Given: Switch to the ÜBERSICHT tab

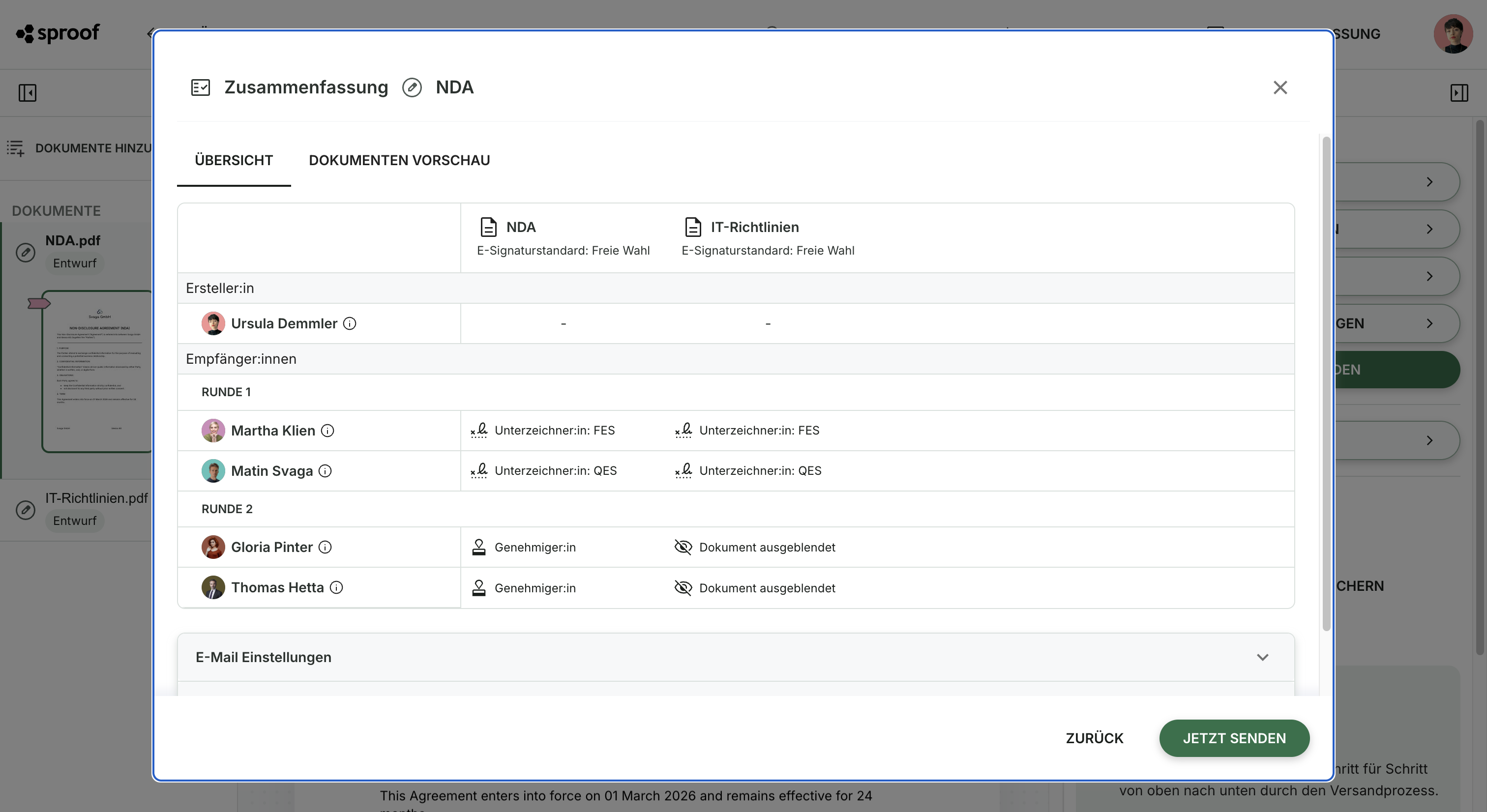Looking at the screenshot, I should 234,160.
